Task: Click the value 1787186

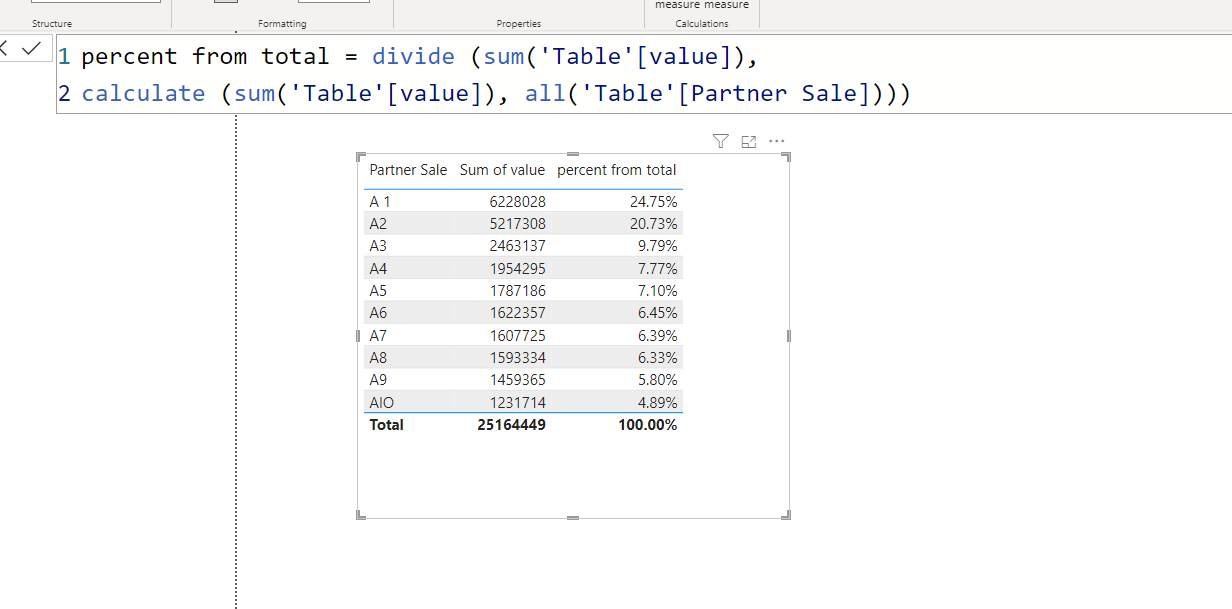Action: 517,291
